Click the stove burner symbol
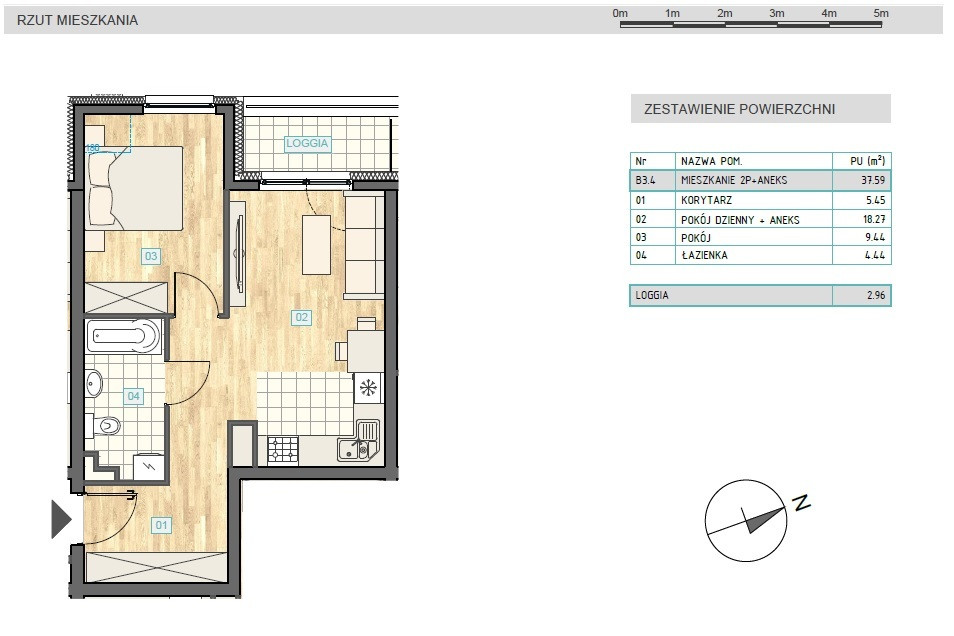The image size is (954, 636). pos(283,449)
